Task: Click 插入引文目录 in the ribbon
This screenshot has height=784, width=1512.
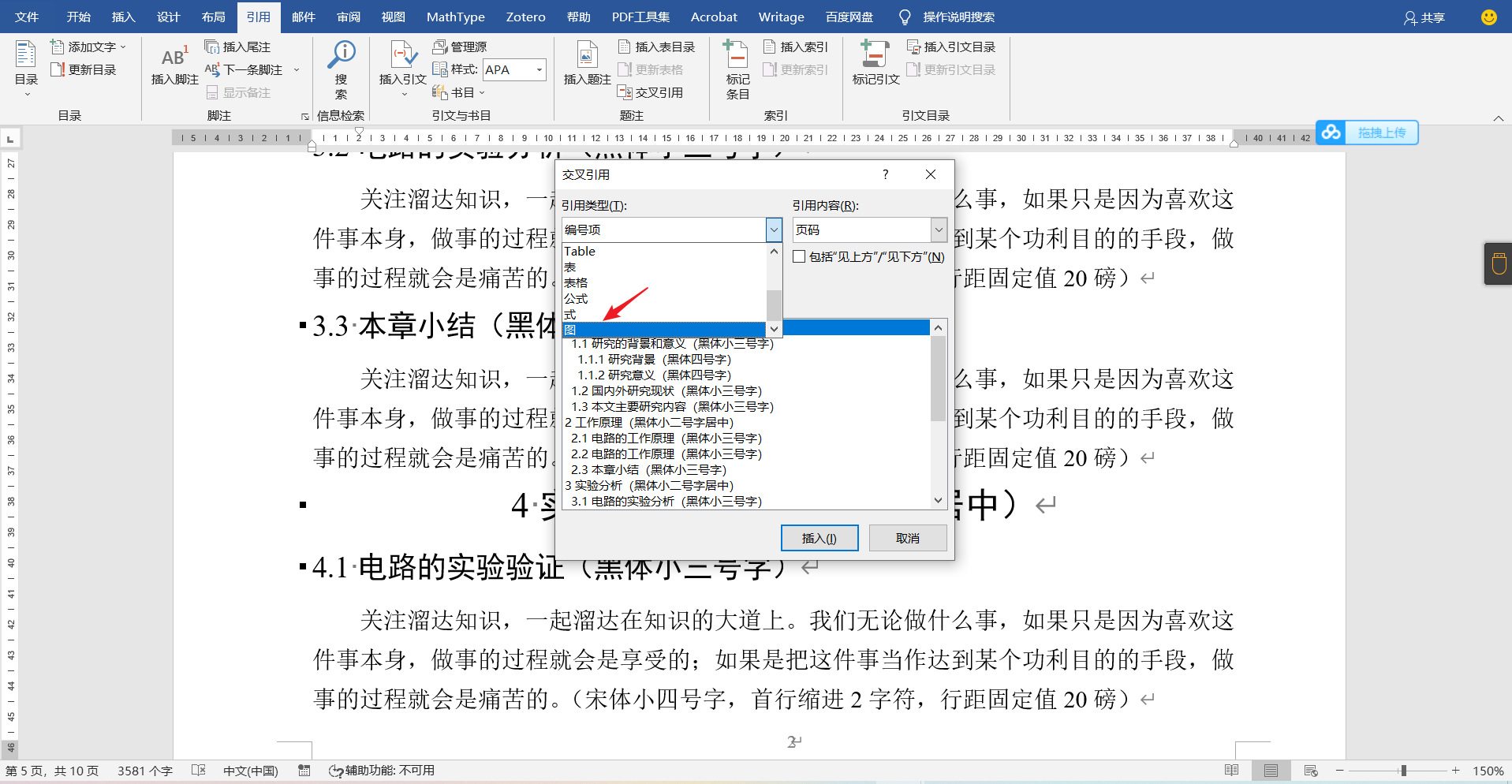Action: tap(951, 47)
